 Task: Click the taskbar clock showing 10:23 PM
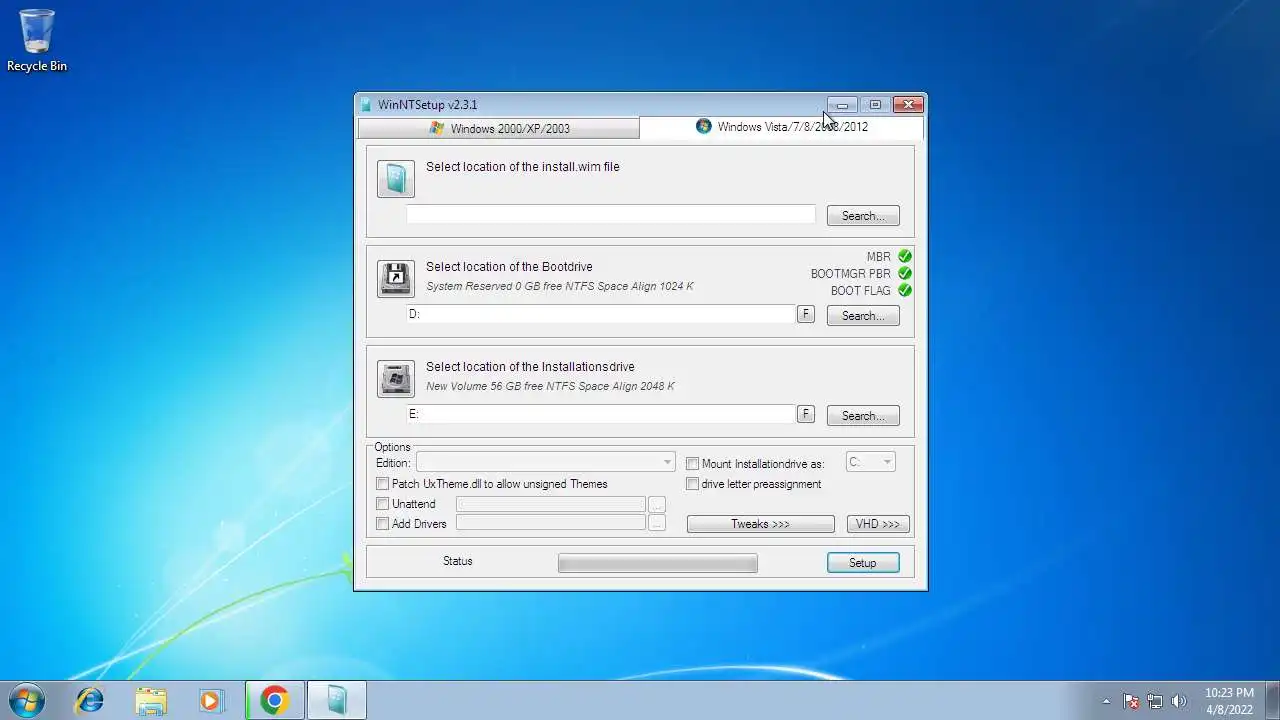[1229, 701]
